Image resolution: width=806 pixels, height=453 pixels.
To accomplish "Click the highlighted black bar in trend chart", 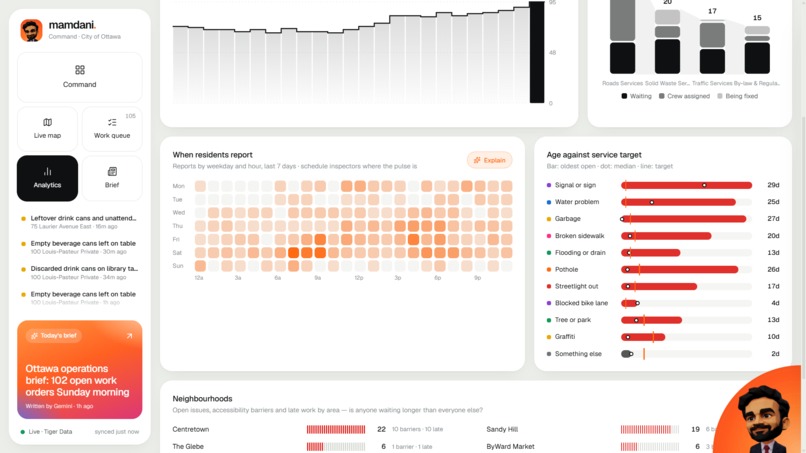I will (537, 52).
